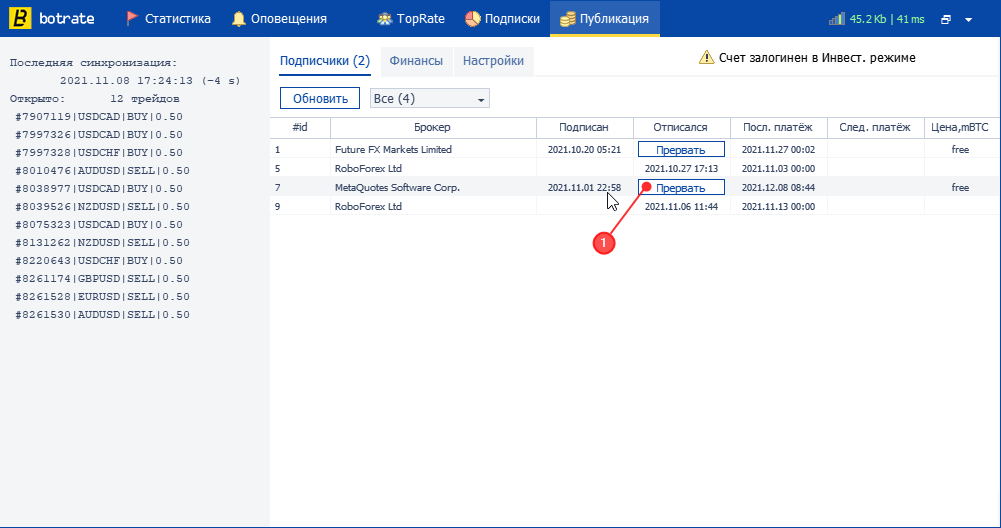The width and height of the screenshot is (1001, 528).
Task: Open the Подписки section
Action: tap(502, 19)
